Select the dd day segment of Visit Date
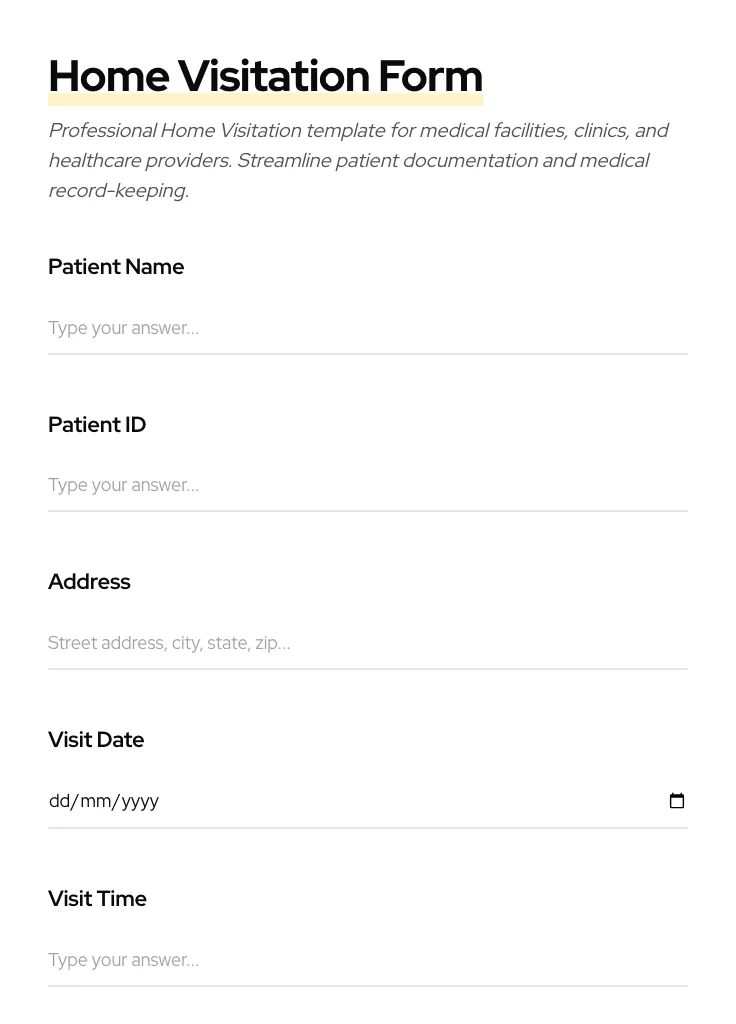Viewport: 736px width, 1024px height. 60,801
